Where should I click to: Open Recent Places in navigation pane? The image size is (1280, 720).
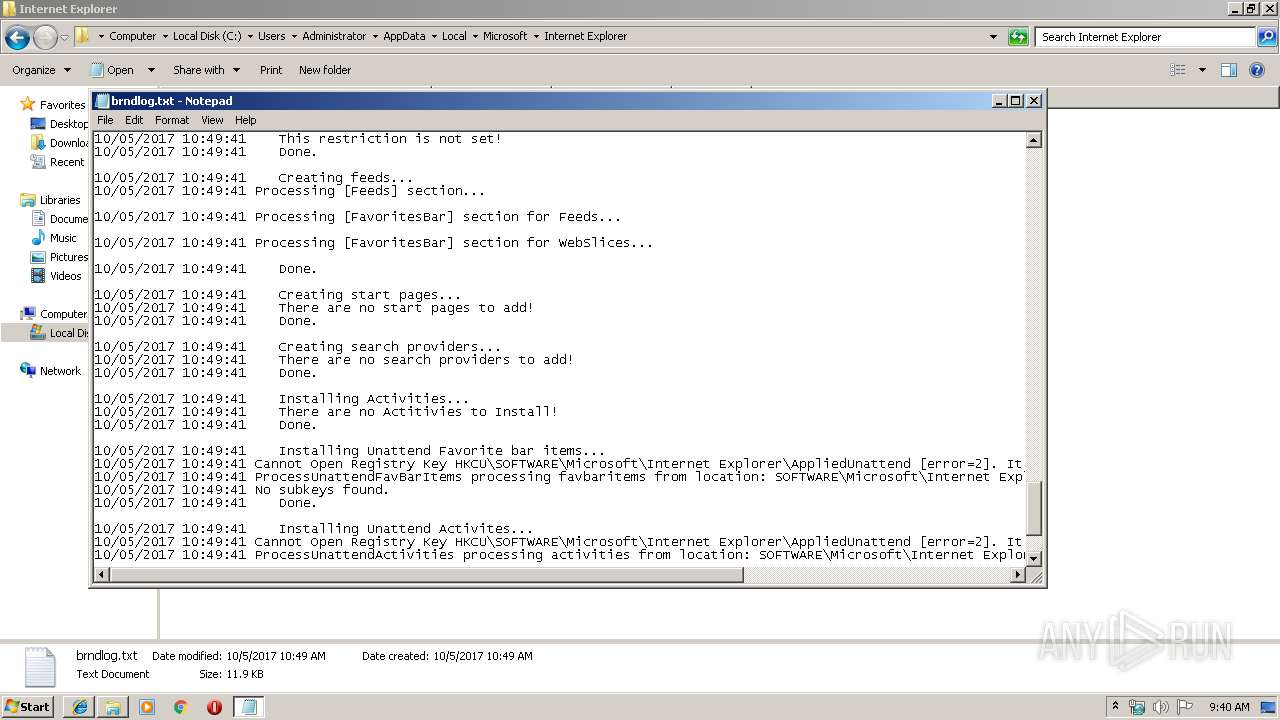click(x=59, y=162)
